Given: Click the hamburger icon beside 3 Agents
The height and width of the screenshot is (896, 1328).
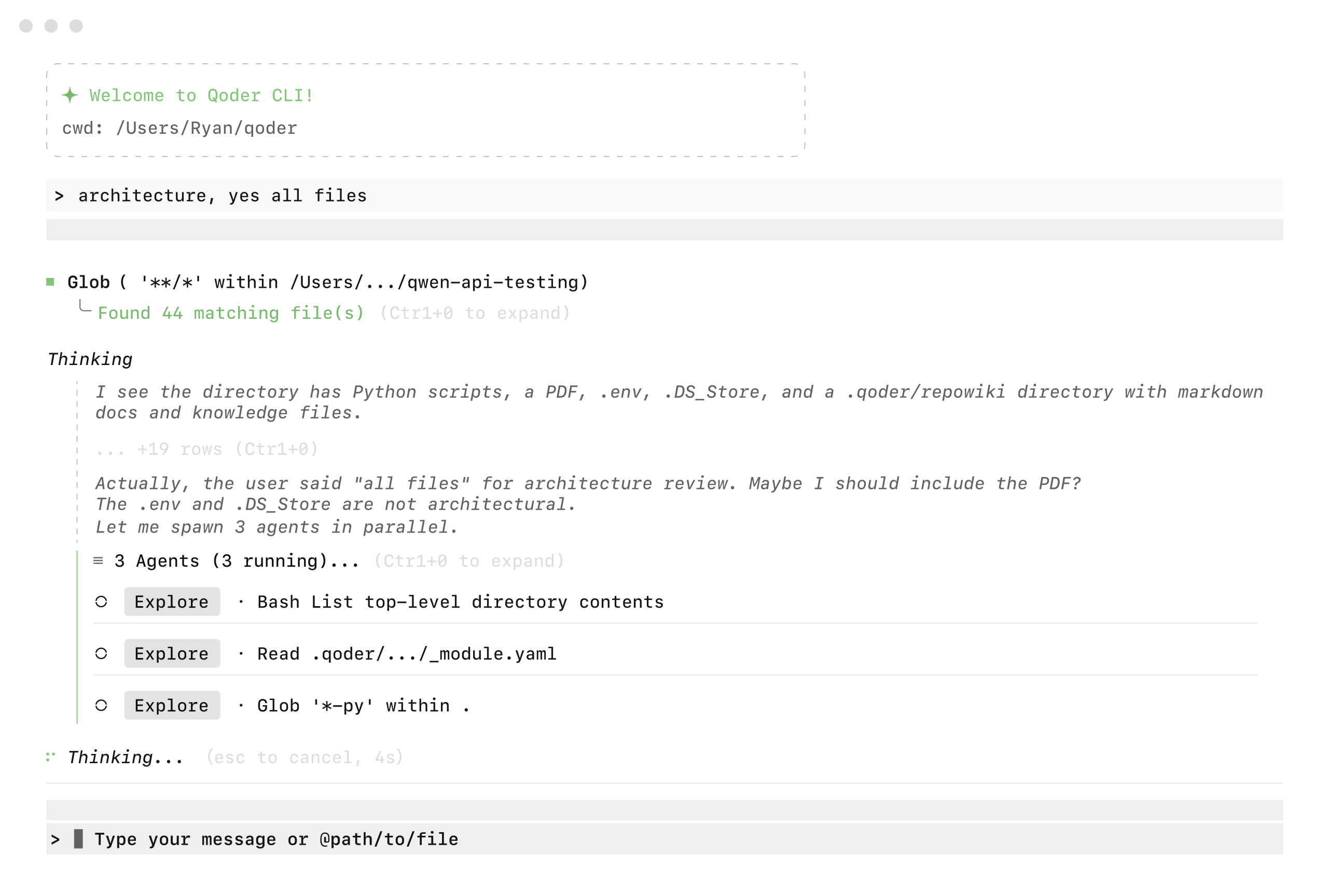Looking at the screenshot, I should pos(98,561).
